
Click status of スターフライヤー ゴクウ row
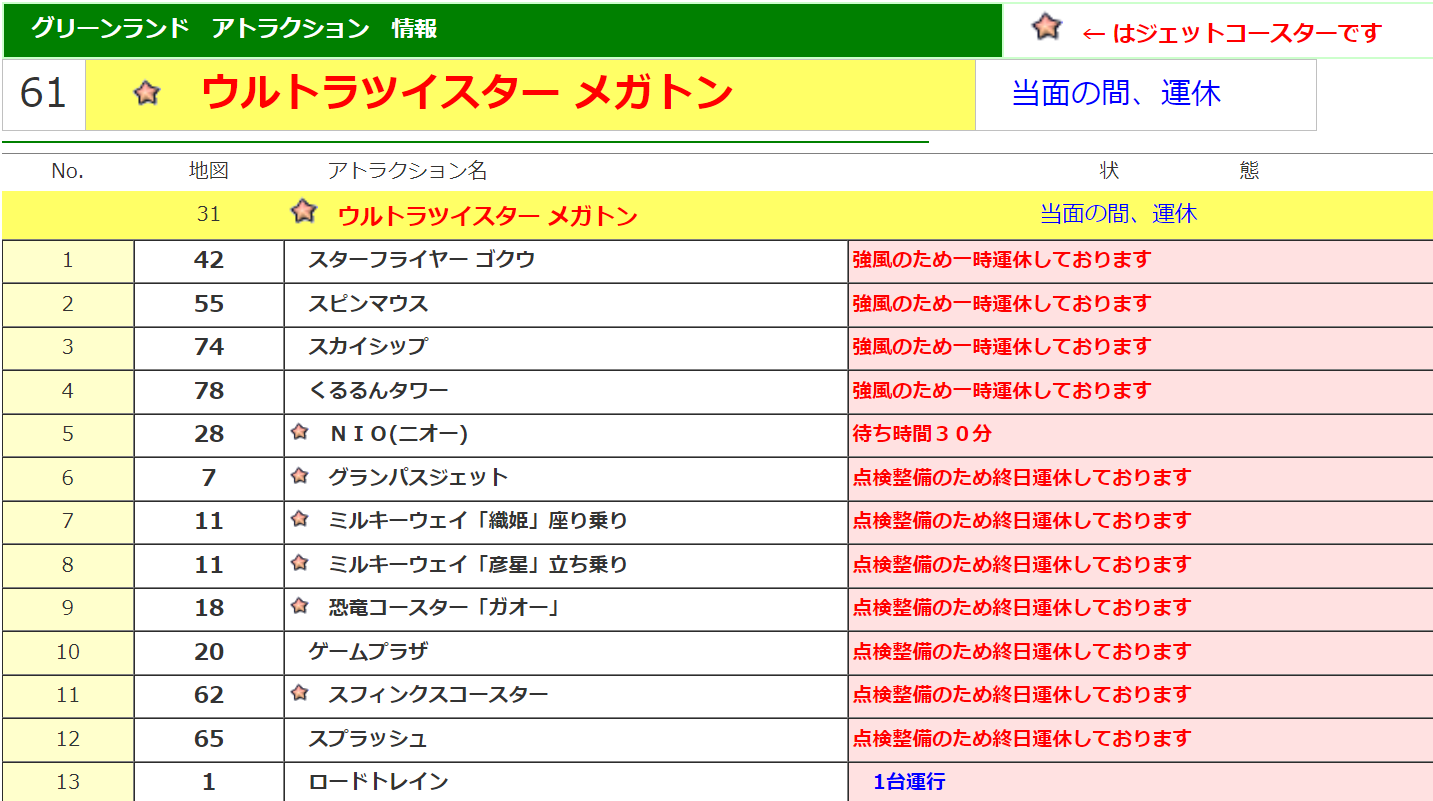coord(1140,261)
